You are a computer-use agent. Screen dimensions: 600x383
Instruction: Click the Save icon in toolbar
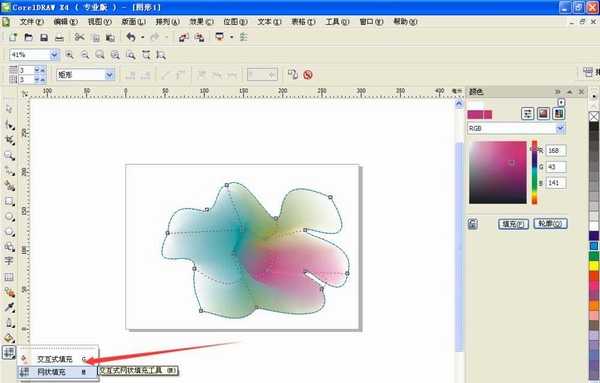coord(44,37)
